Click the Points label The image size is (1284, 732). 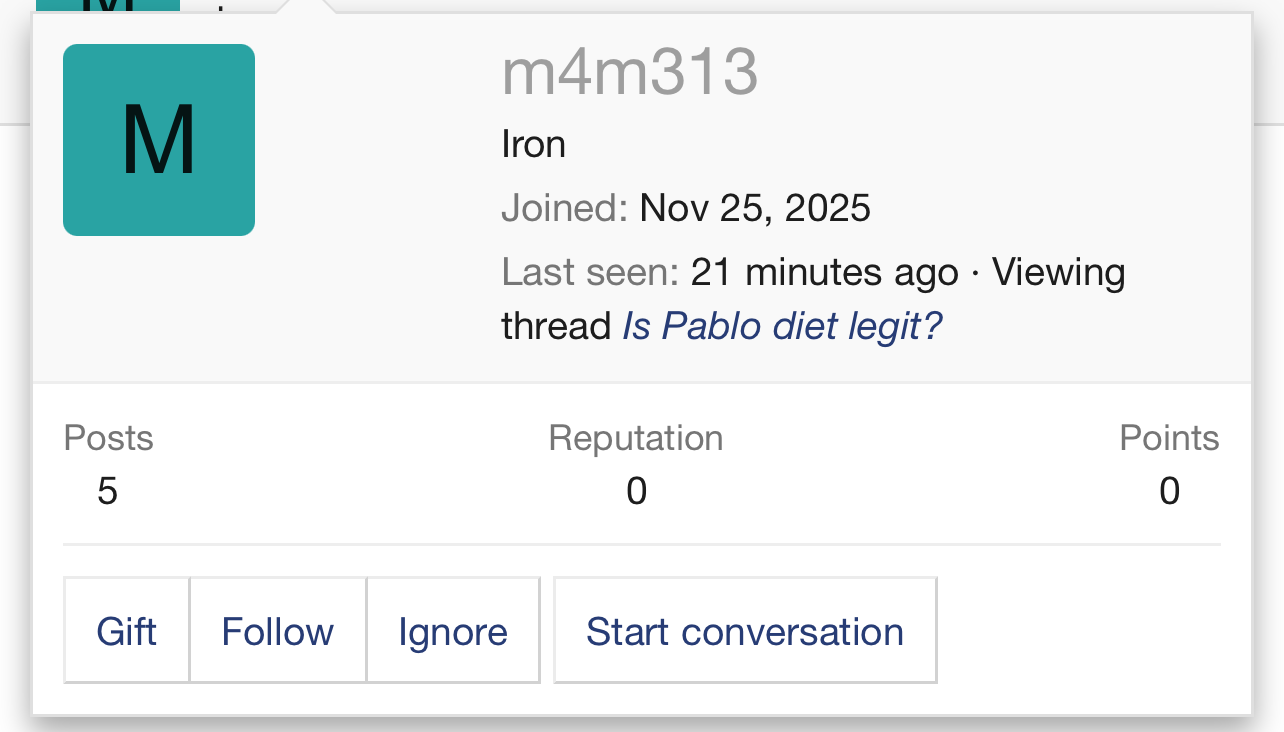click(1169, 438)
